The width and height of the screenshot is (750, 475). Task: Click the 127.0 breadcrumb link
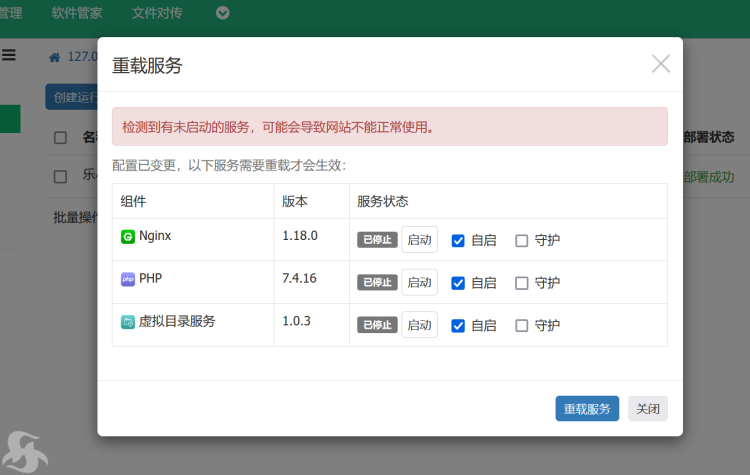82,57
